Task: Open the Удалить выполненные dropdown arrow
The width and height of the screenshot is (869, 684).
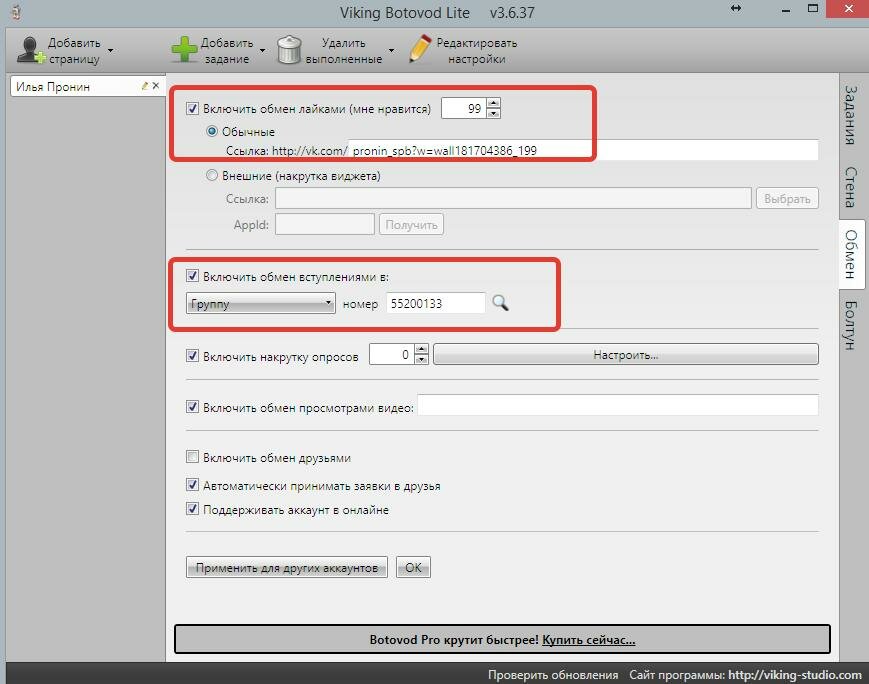Action: [391, 50]
